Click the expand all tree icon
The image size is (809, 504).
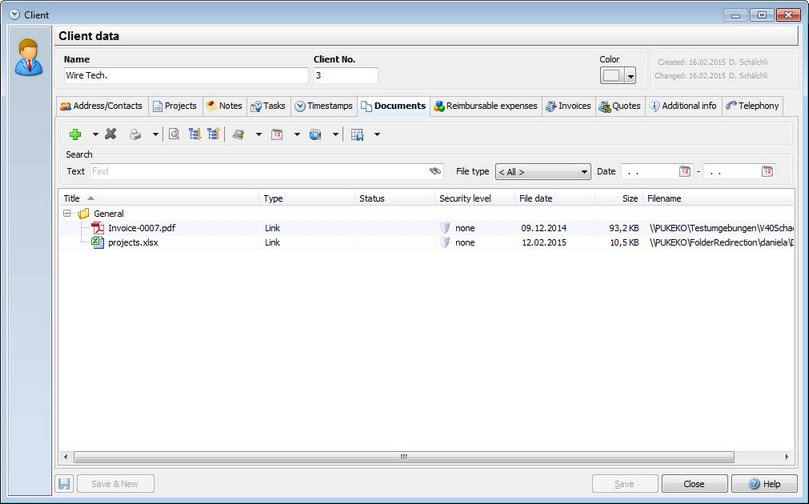(x=194, y=135)
